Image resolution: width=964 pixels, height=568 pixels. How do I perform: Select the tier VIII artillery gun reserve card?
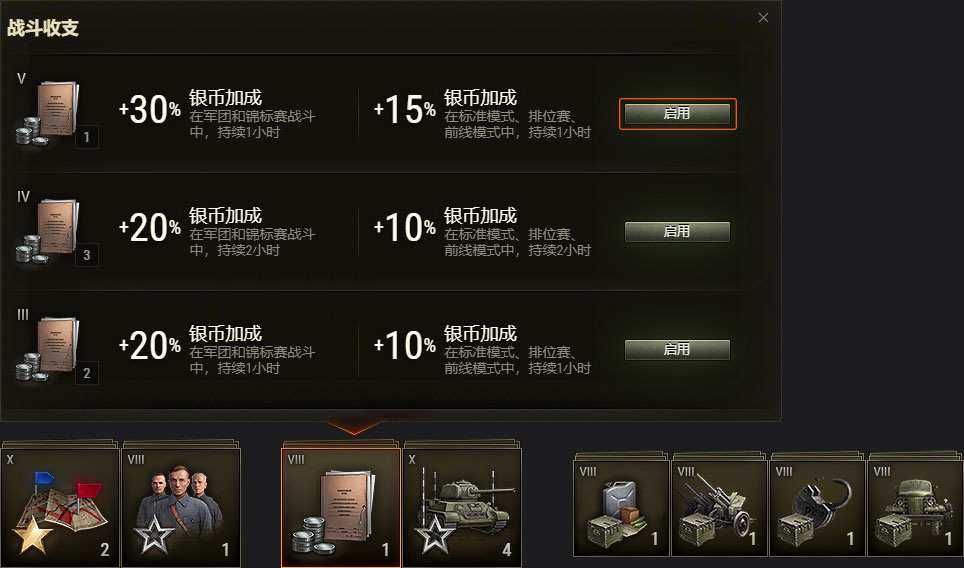point(719,508)
